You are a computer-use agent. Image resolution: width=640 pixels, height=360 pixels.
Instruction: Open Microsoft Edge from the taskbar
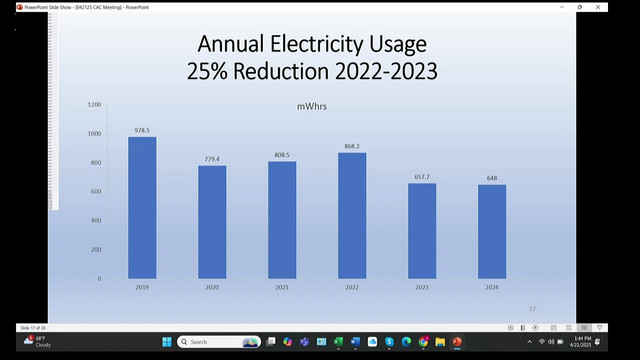[x=406, y=342]
